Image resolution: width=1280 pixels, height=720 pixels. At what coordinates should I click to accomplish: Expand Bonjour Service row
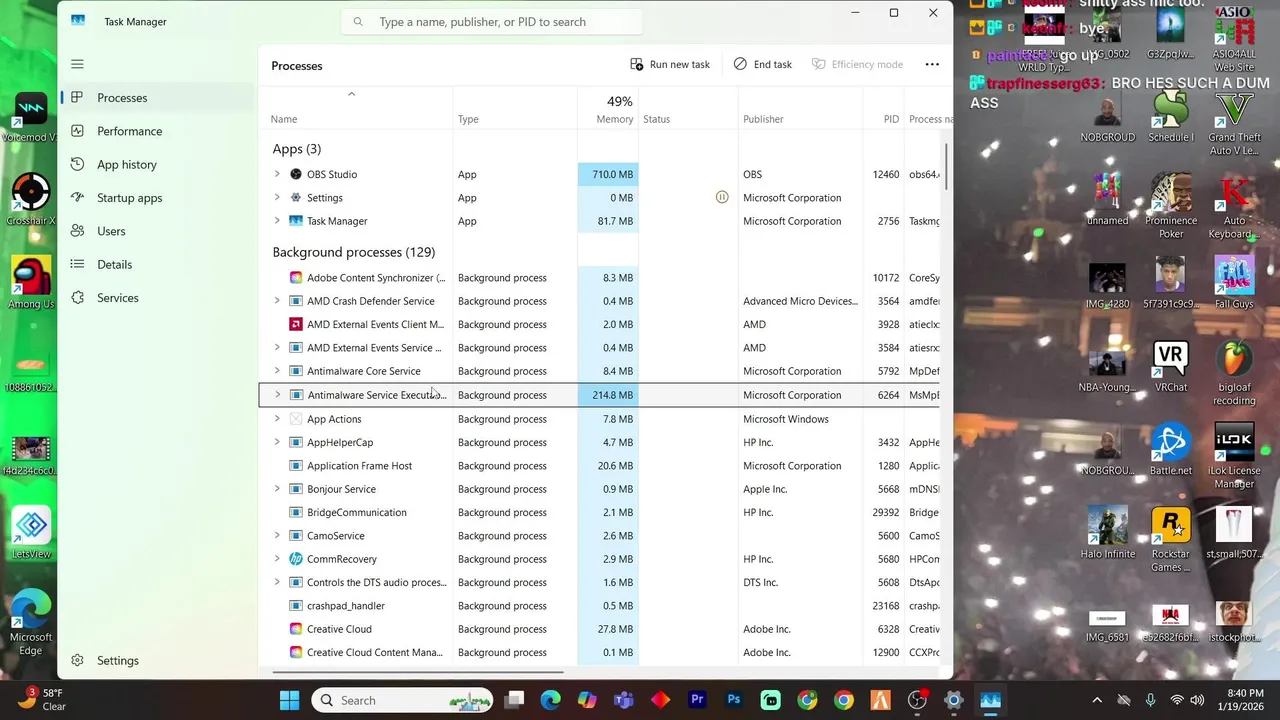pos(277,489)
